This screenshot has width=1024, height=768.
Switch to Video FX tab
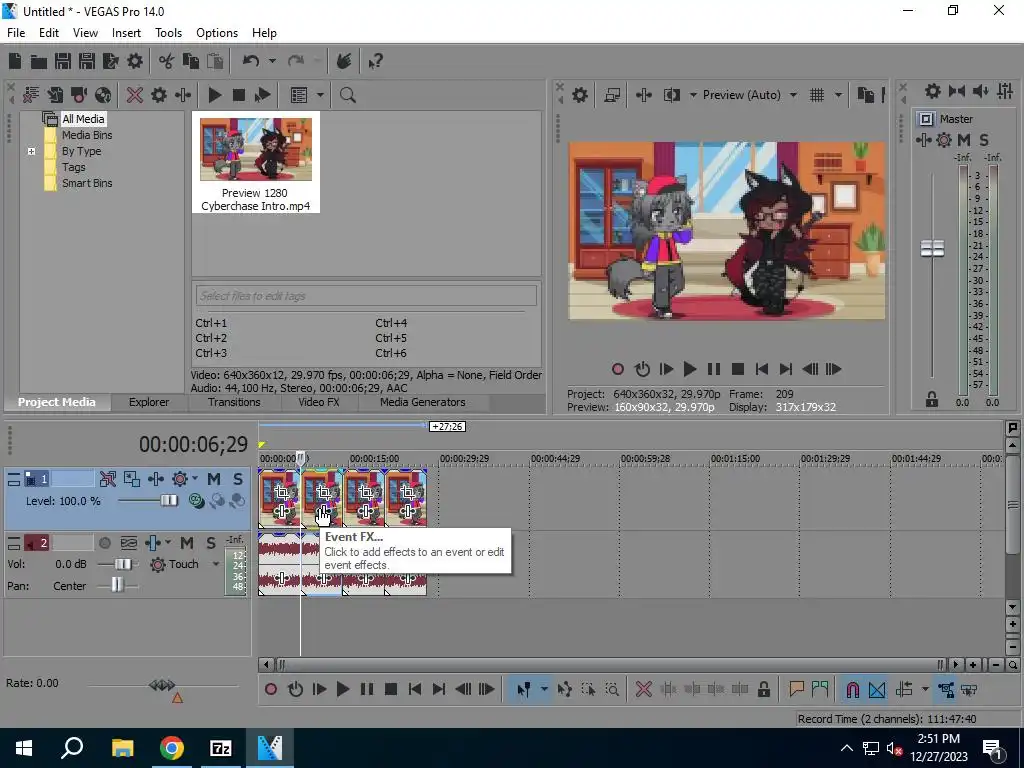319,402
